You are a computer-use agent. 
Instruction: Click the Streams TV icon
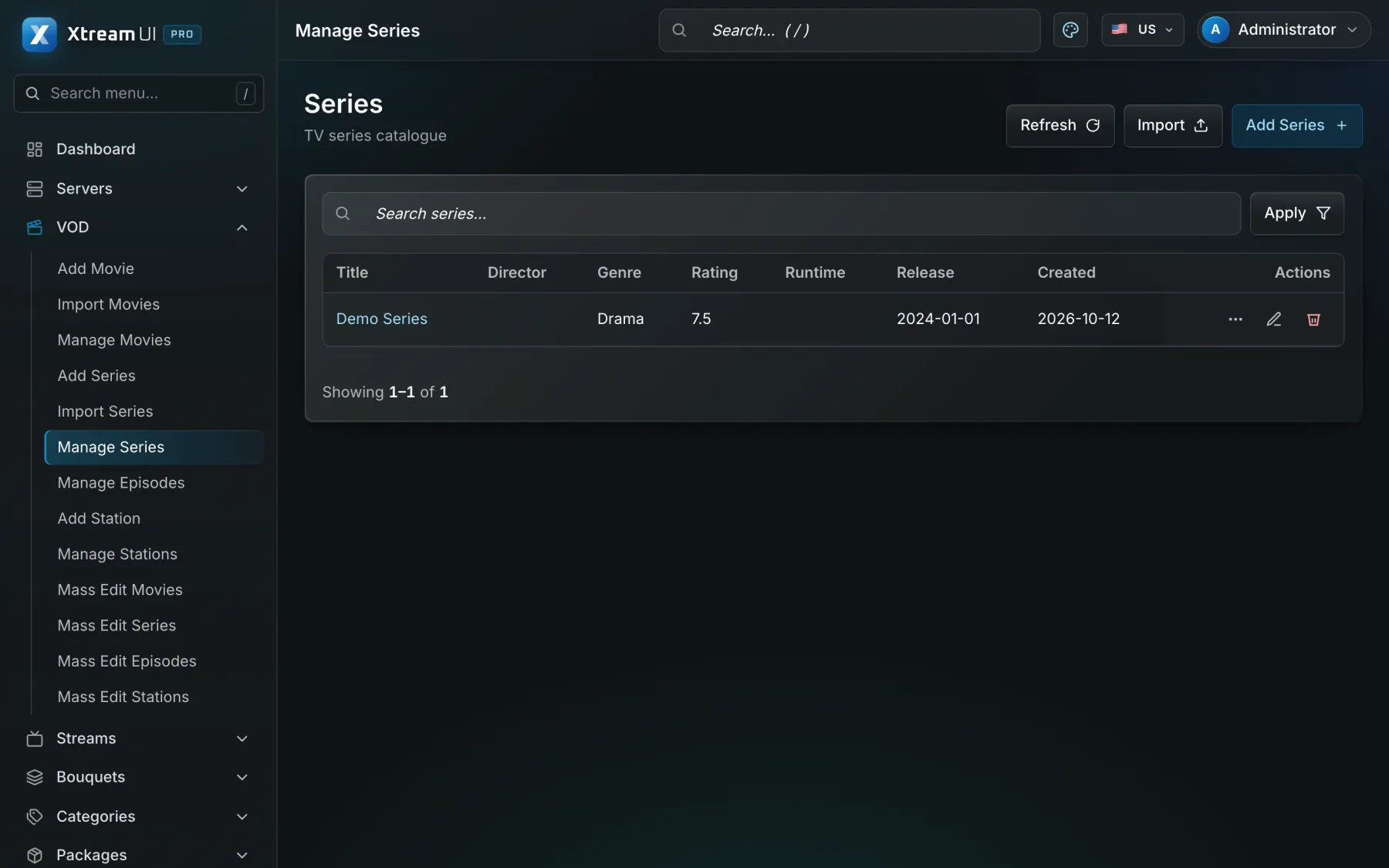pos(35,738)
